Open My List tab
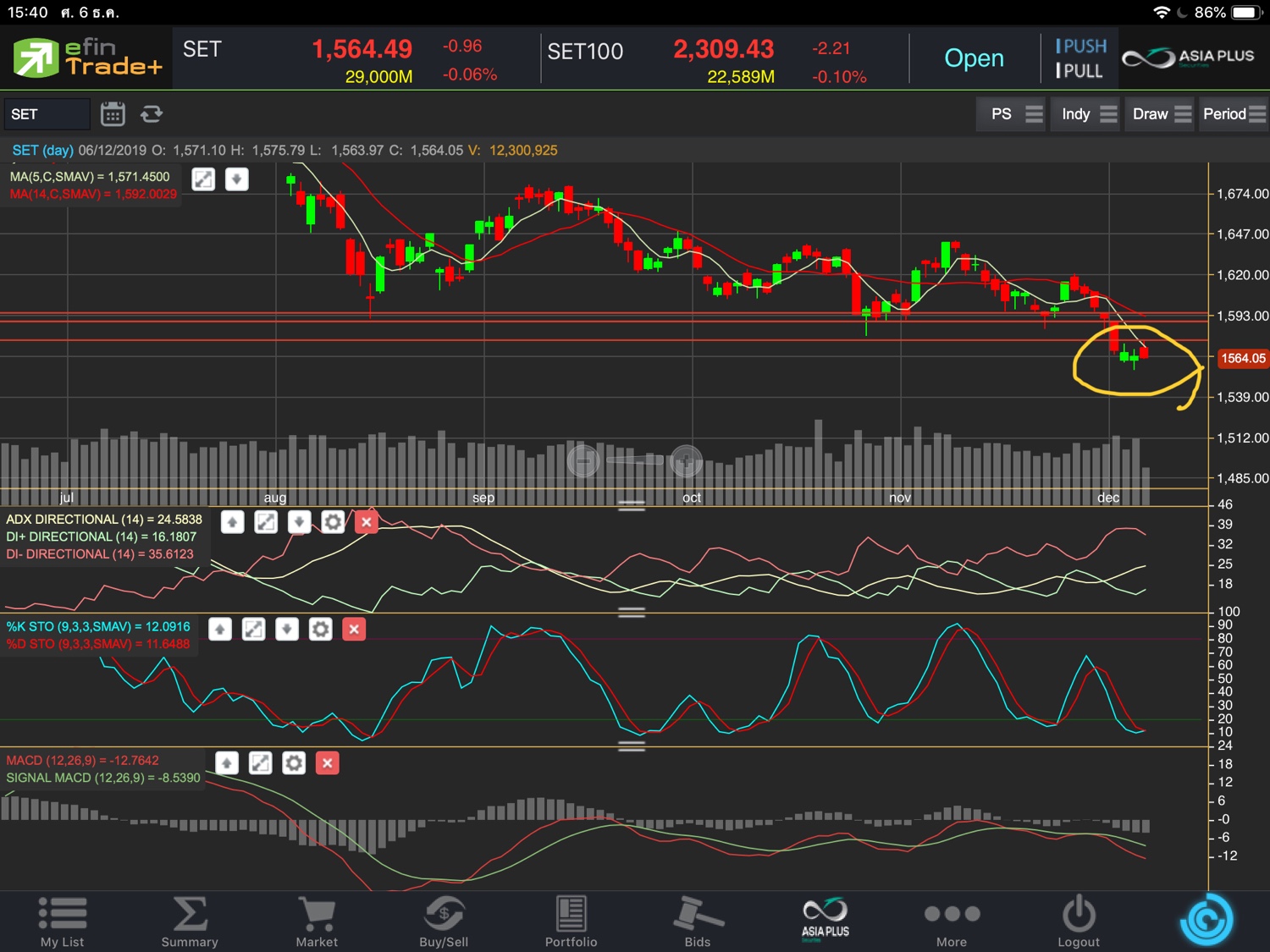This screenshot has height=952, width=1270. [63, 922]
